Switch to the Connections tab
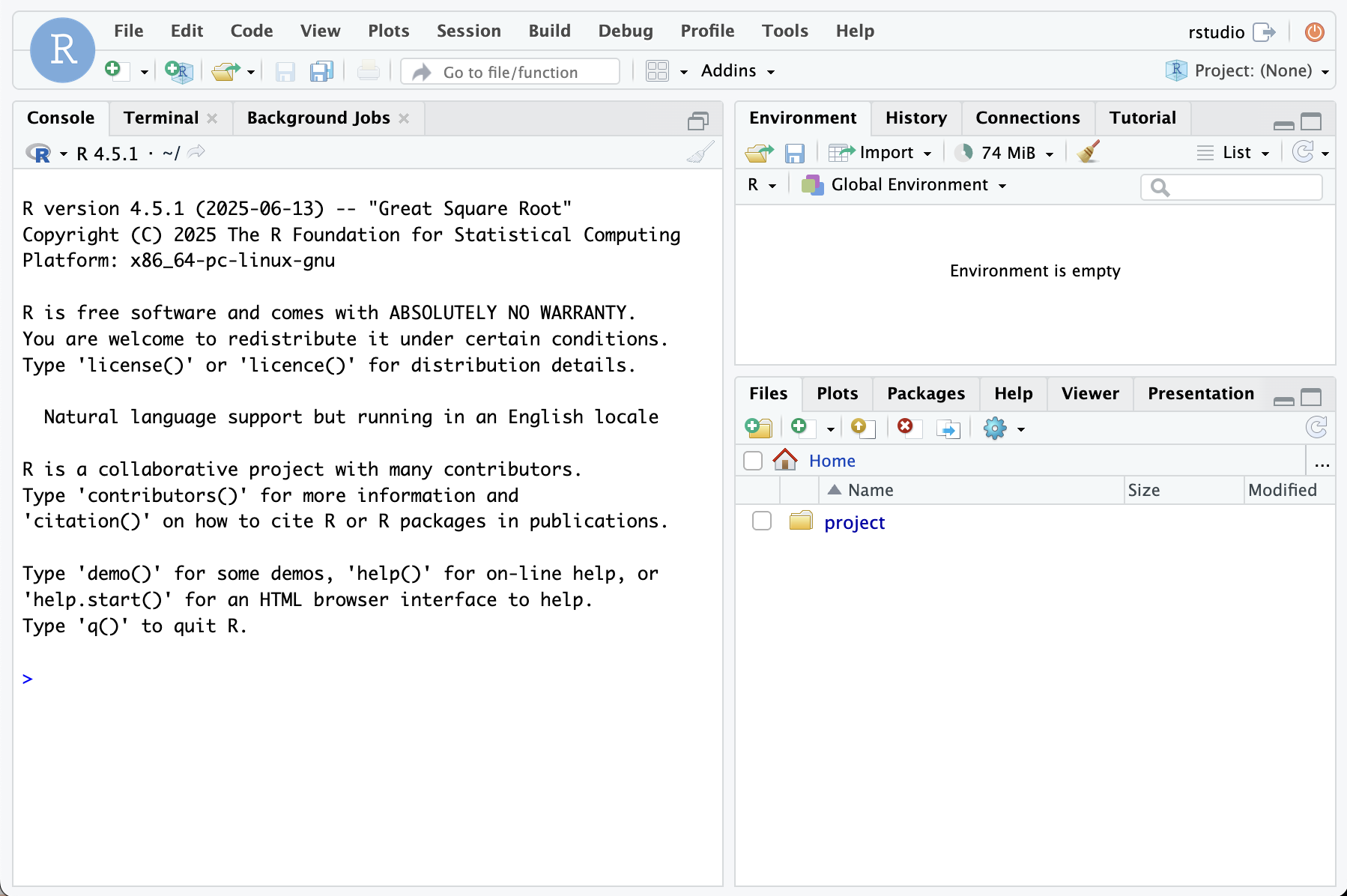The image size is (1347, 896). coord(1028,118)
